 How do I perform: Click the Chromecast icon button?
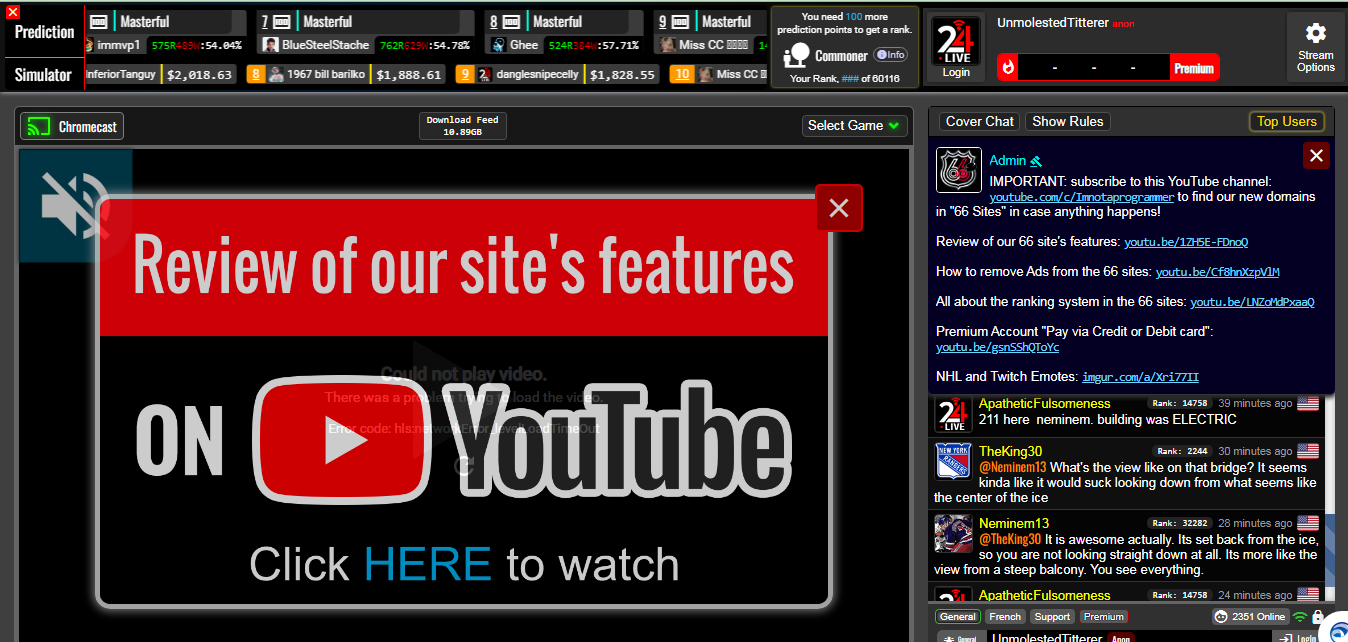[72, 127]
